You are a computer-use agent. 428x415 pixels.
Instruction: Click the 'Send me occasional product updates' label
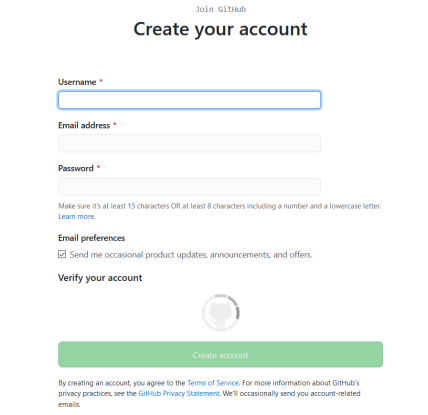(191, 255)
